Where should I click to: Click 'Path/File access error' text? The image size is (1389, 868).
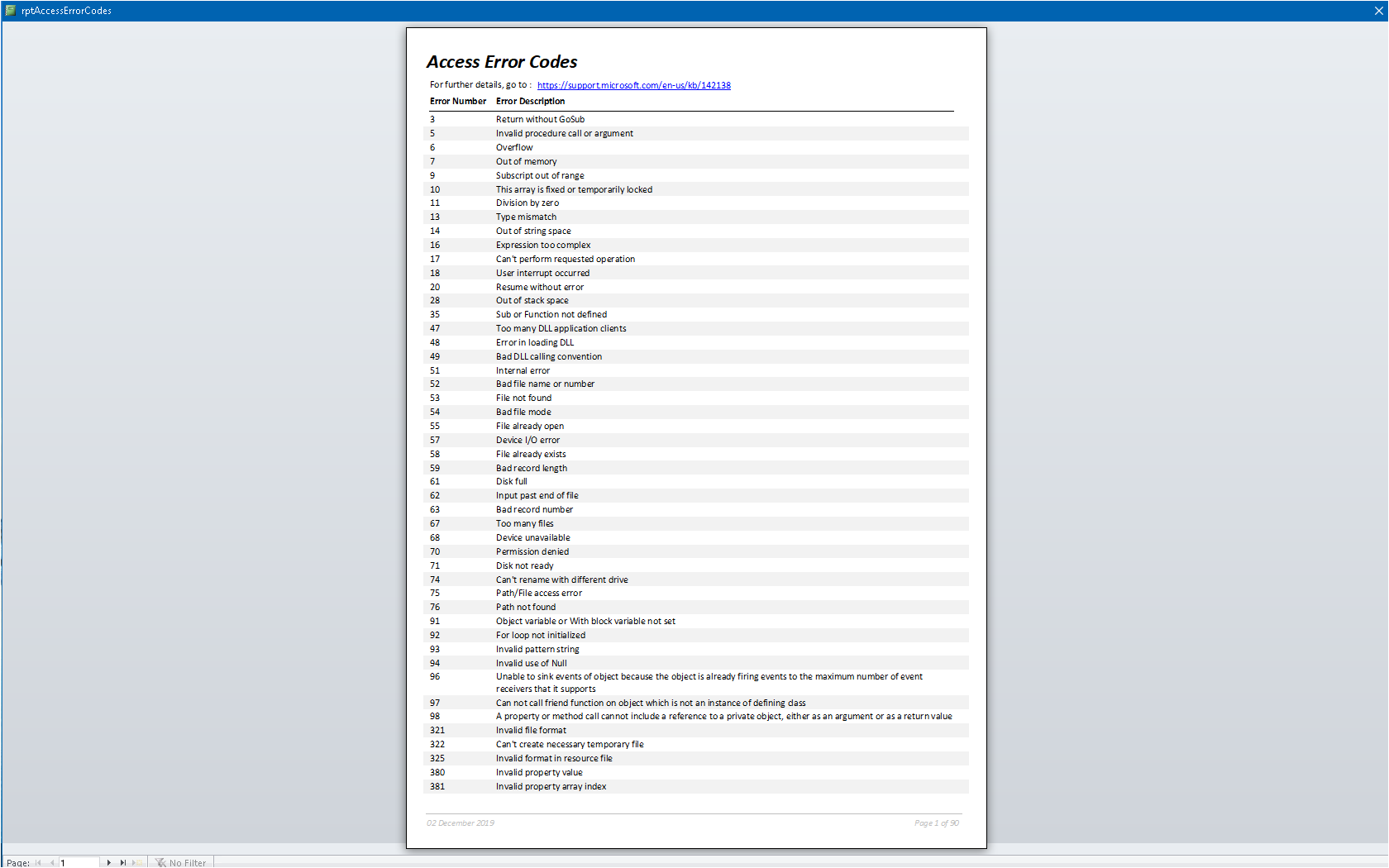point(539,594)
